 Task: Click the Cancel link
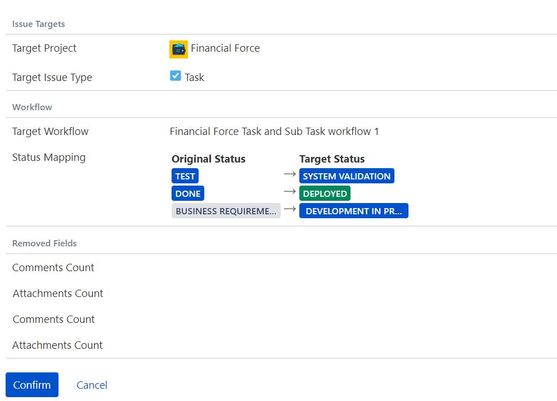point(92,385)
